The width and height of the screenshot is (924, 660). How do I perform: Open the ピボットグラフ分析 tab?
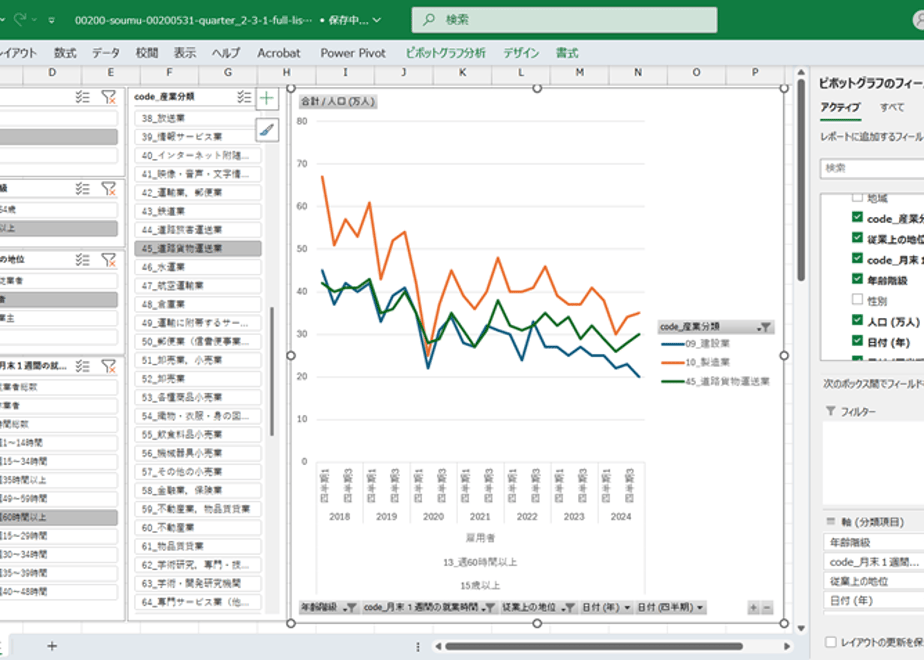coord(446,53)
